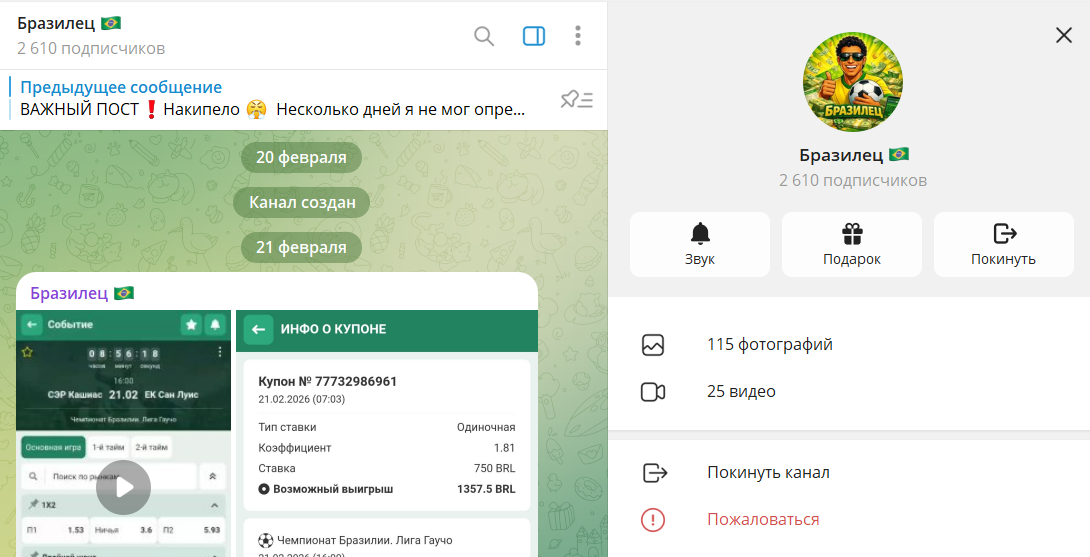Open the pinned messages list icon
This screenshot has height=557, width=1090.
tap(576, 99)
